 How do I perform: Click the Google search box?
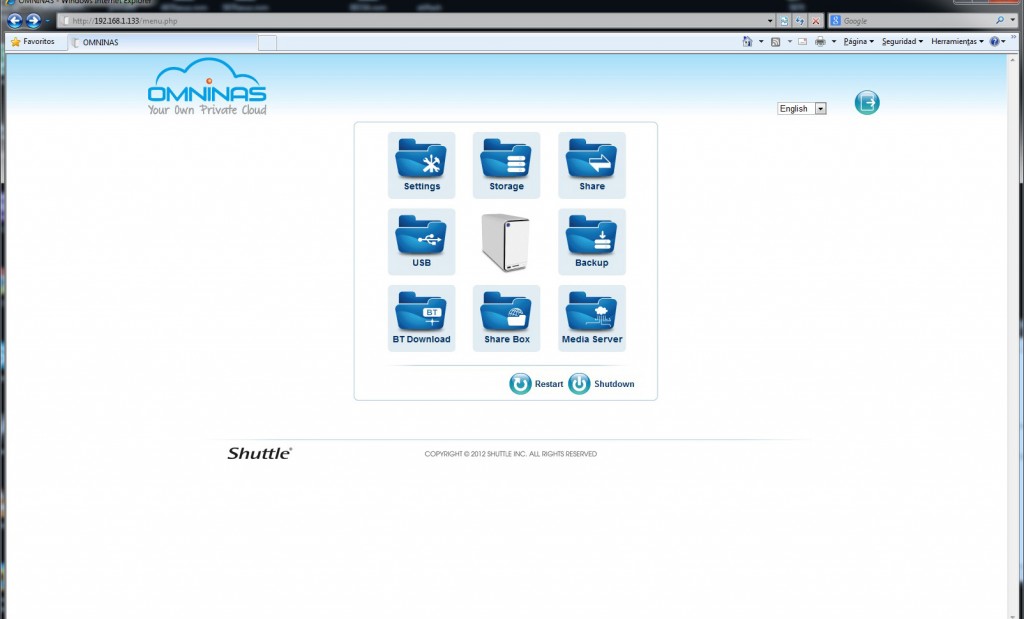[x=912, y=21]
